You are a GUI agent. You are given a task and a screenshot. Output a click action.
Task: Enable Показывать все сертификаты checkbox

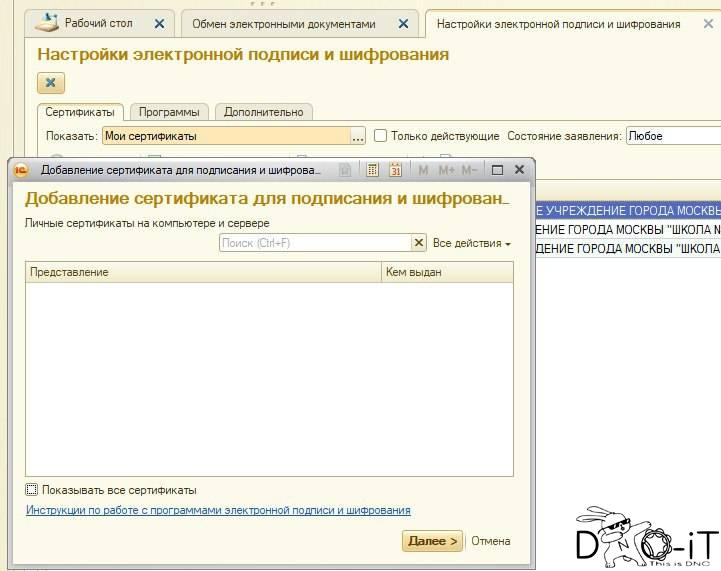(x=32, y=490)
